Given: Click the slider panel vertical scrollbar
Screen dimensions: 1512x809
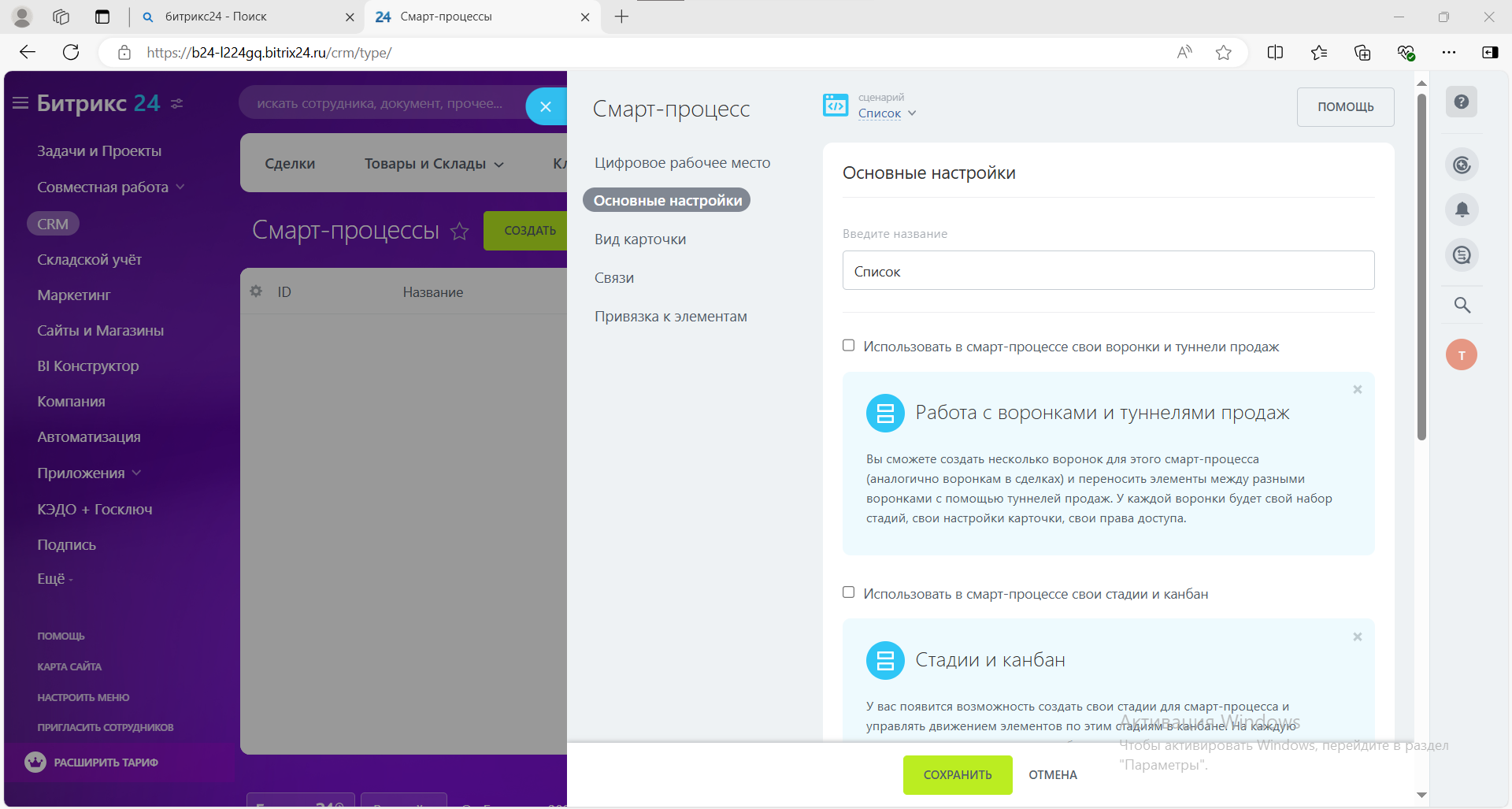Looking at the screenshot, I should click(x=1421, y=267).
